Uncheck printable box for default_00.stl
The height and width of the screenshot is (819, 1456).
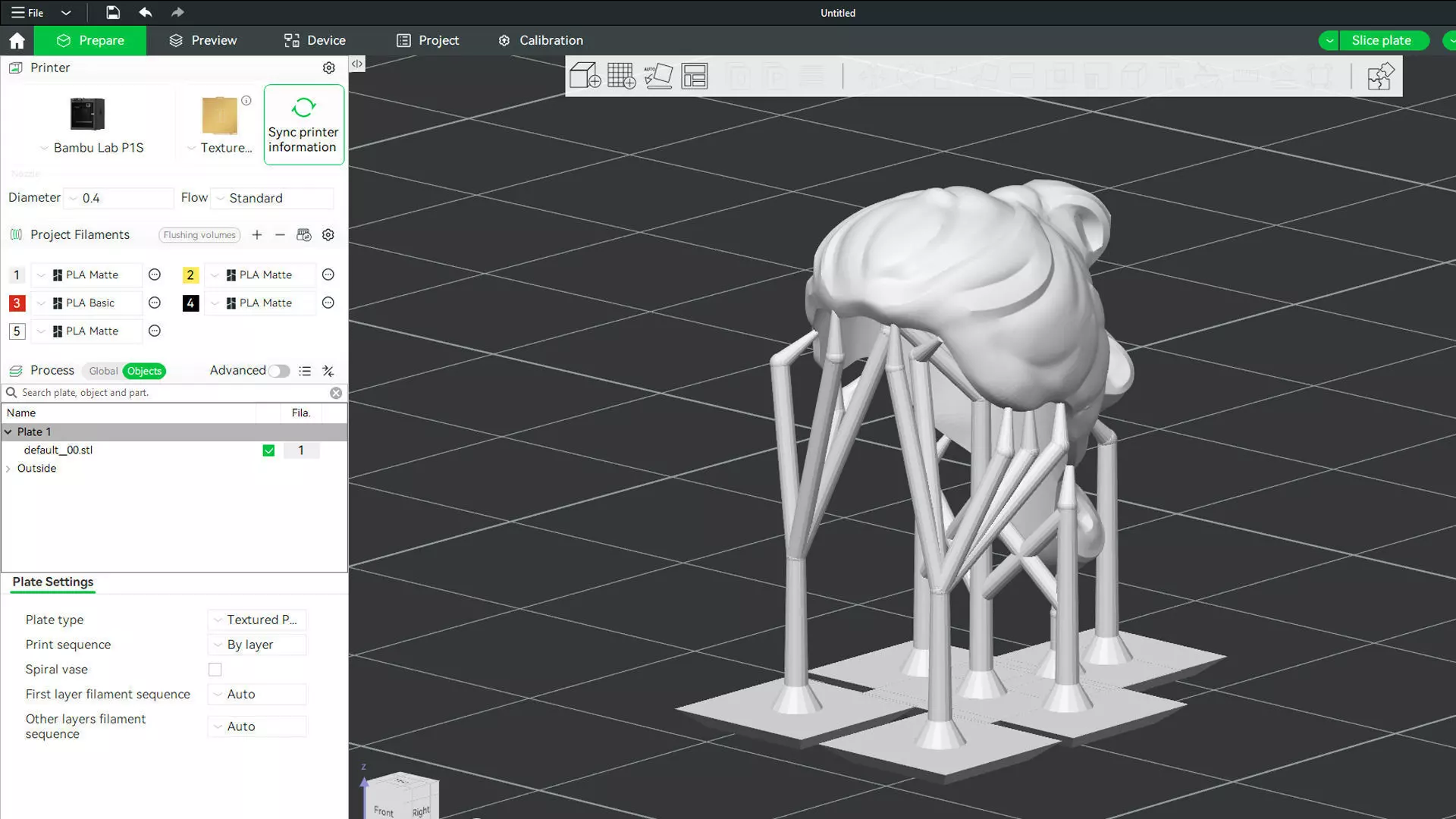tap(268, 450)
